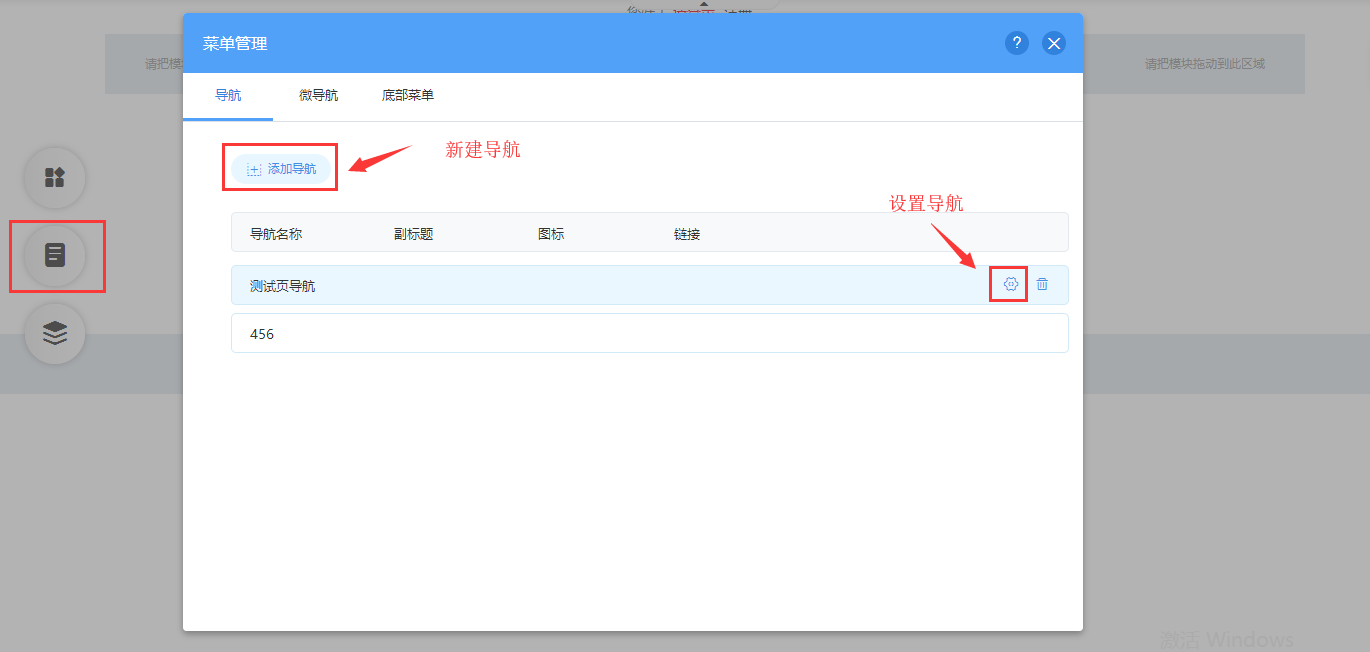This screenshot has height=652, width=1370.
Task: Click the 链接 column header
Action: pyautogui.click(x=687, y=234)
